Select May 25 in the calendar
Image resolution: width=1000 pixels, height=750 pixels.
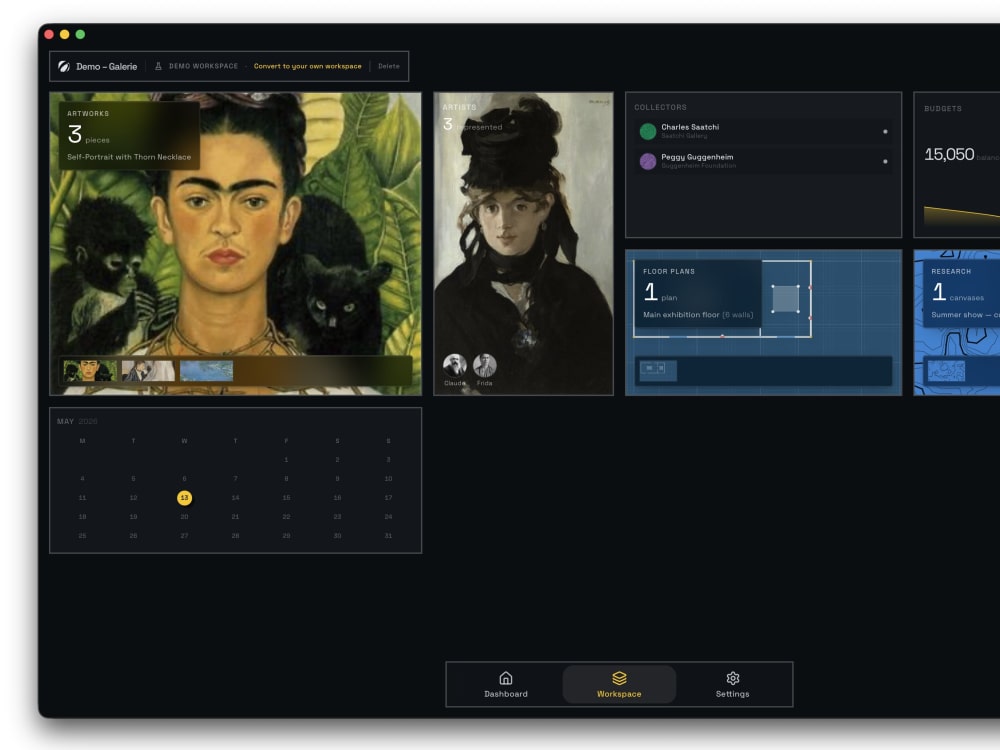82,536
